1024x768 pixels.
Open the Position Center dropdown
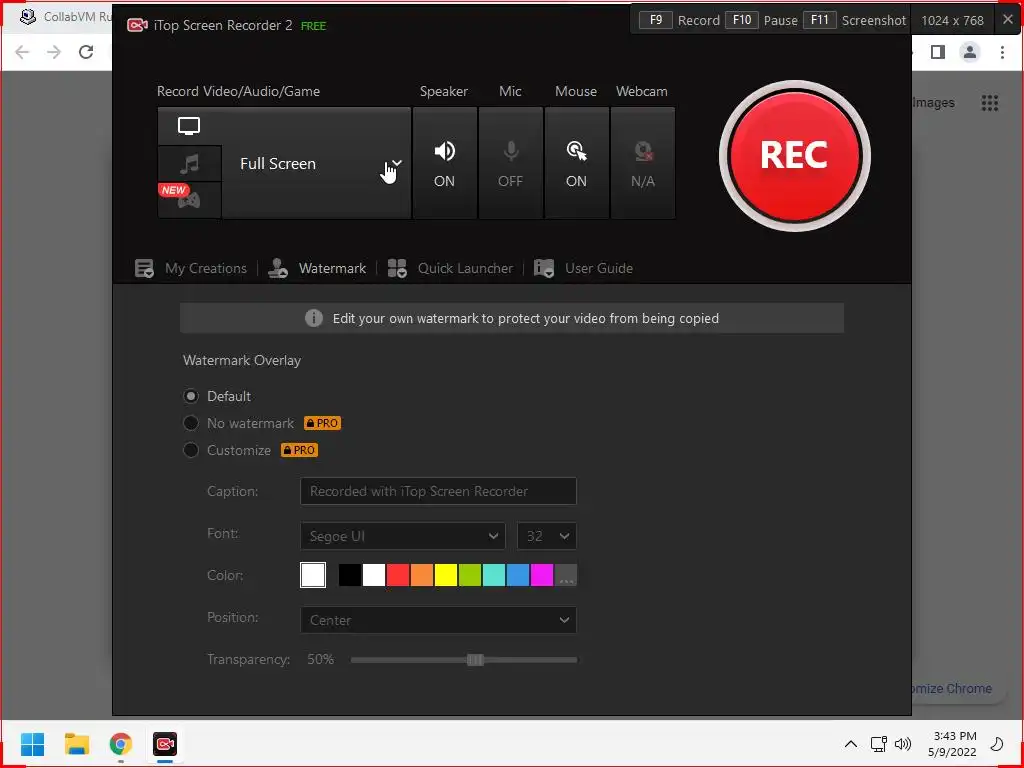coord(438,620)
